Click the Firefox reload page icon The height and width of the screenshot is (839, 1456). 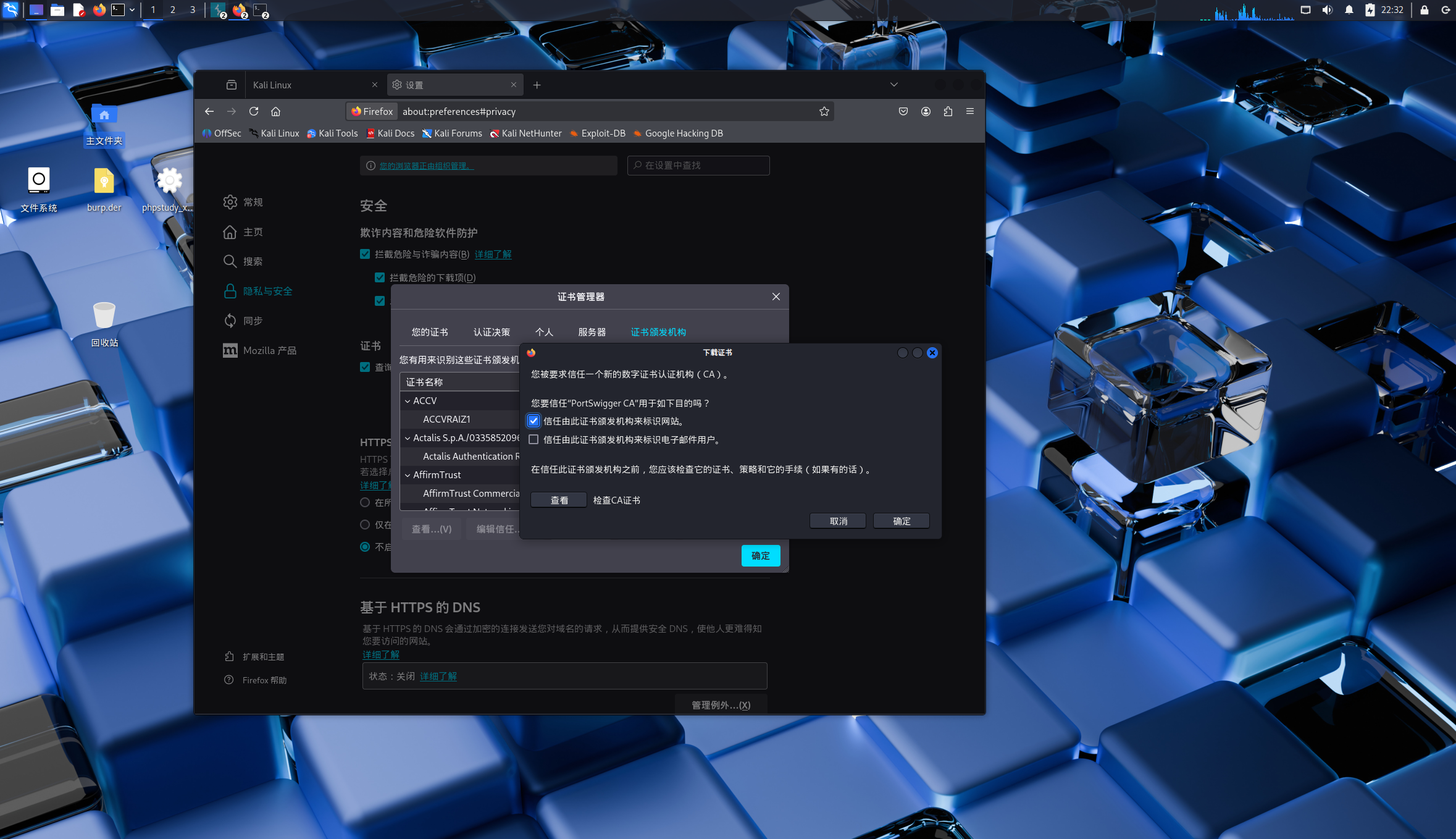coord(253,111)
